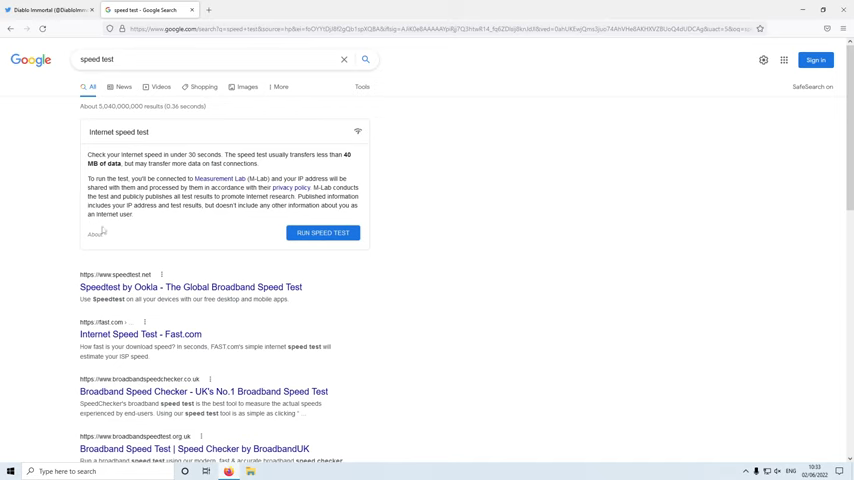Open Google quick settings gear
This screenshot has width=854, height=480.
[x=764, y=60]
